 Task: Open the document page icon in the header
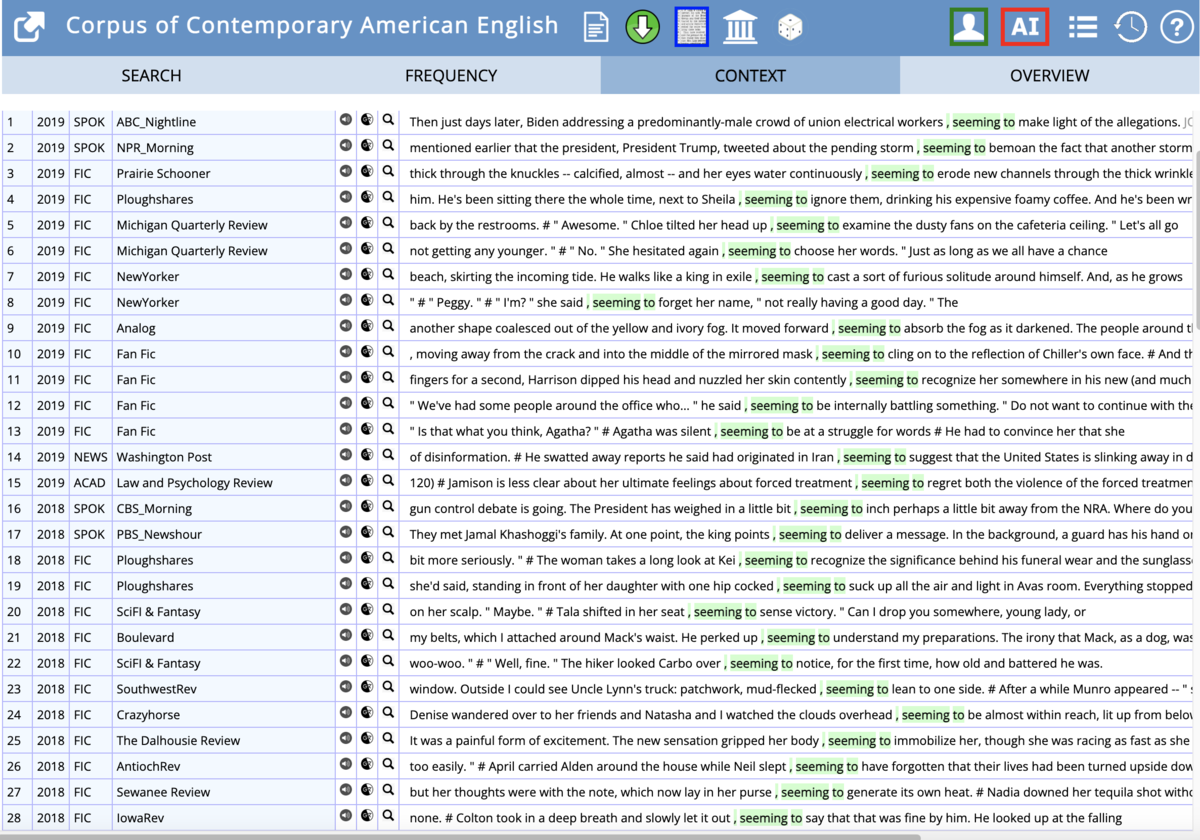pyautogui.click(x=596, y=27)
